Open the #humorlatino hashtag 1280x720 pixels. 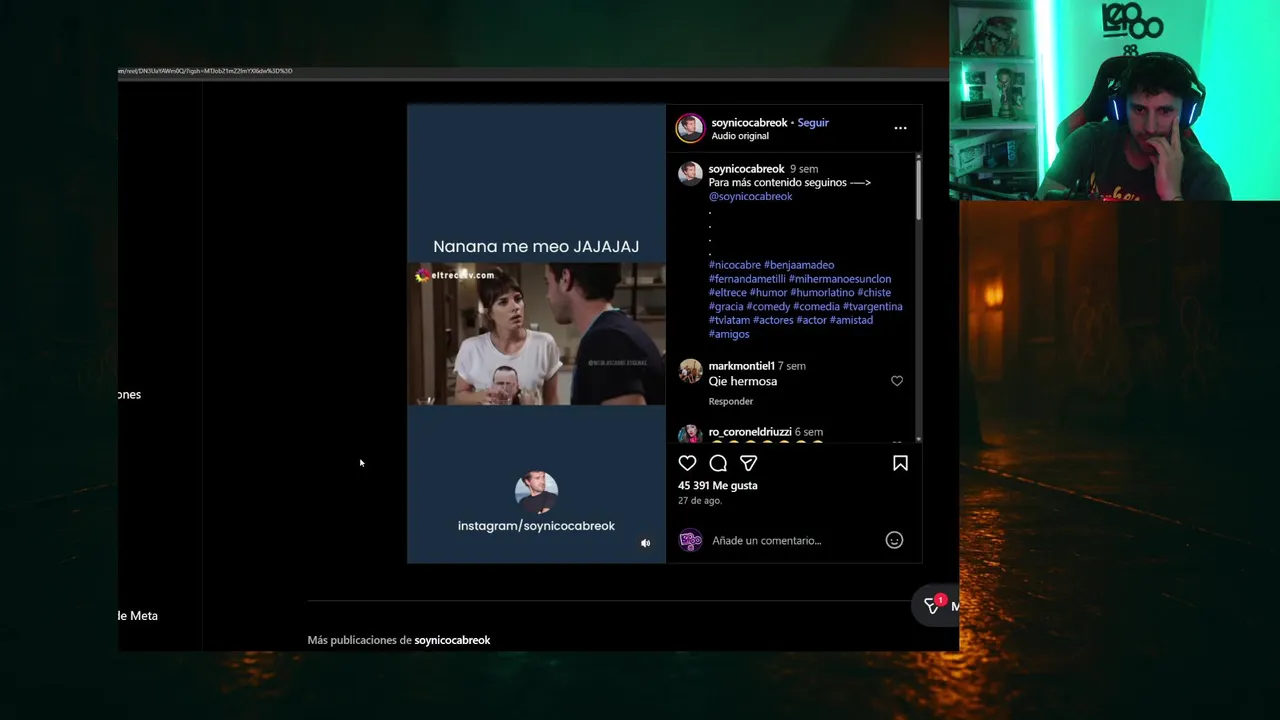pos(822,292)
